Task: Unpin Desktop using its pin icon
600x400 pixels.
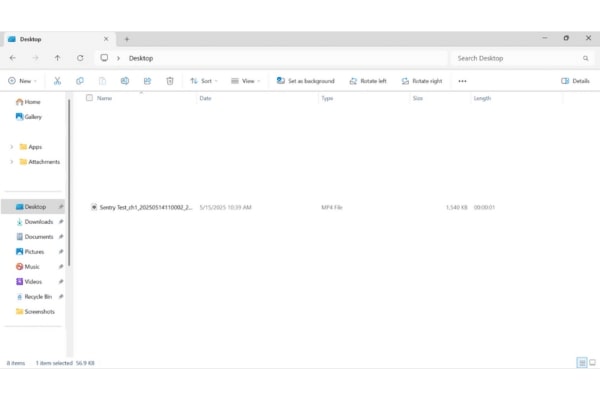Action: 61,207
